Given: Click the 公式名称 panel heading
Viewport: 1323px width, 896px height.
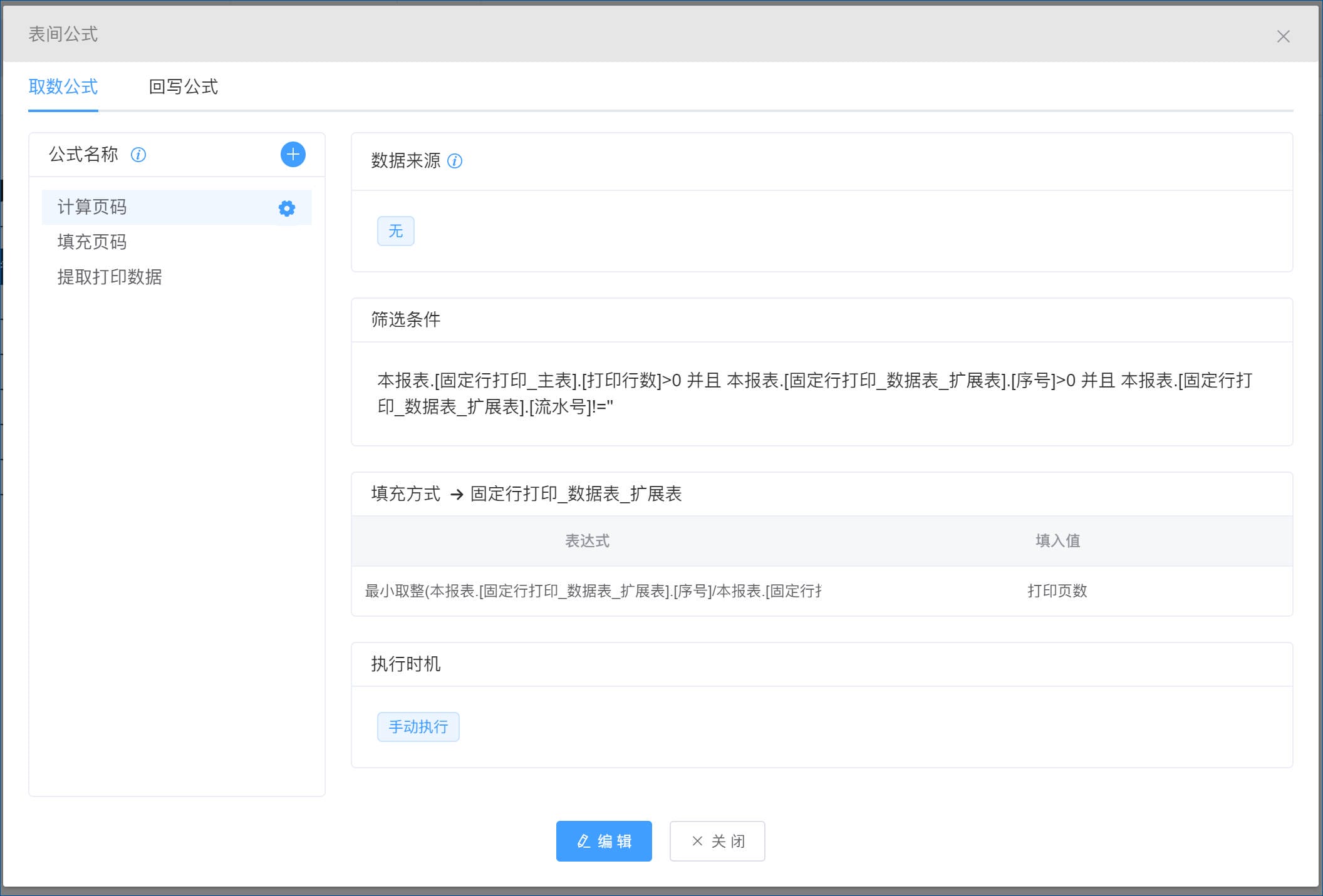Looking at the screenshot, I should point(83,155).
